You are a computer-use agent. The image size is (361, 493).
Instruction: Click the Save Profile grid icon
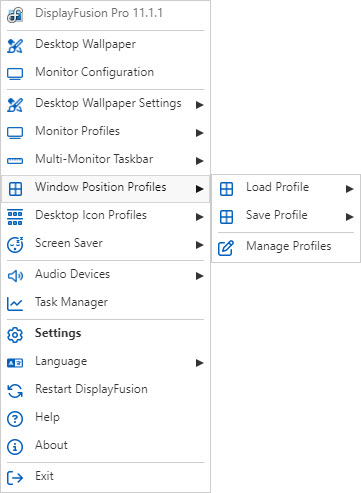(226, 217)
